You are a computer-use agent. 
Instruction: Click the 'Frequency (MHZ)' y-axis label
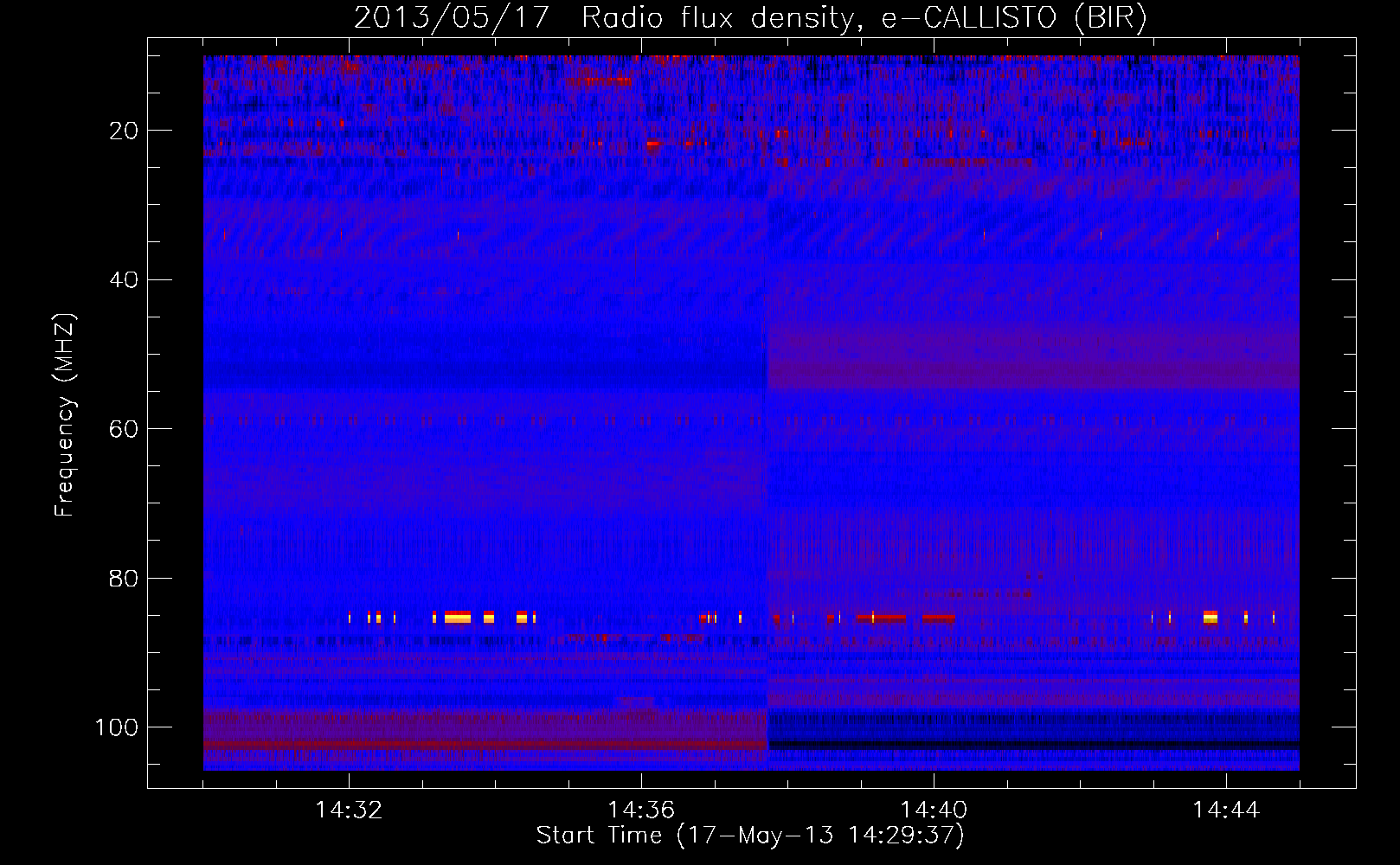click(x=66, y=414)
